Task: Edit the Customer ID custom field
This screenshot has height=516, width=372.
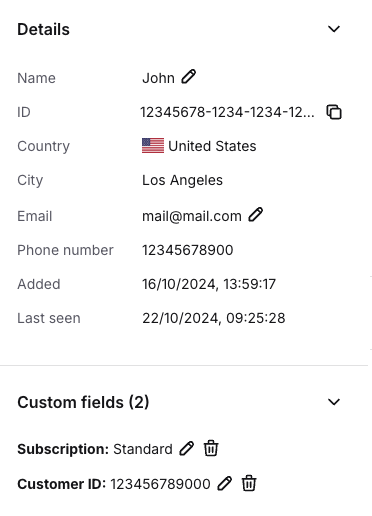Action: click(x=225, y=483)
